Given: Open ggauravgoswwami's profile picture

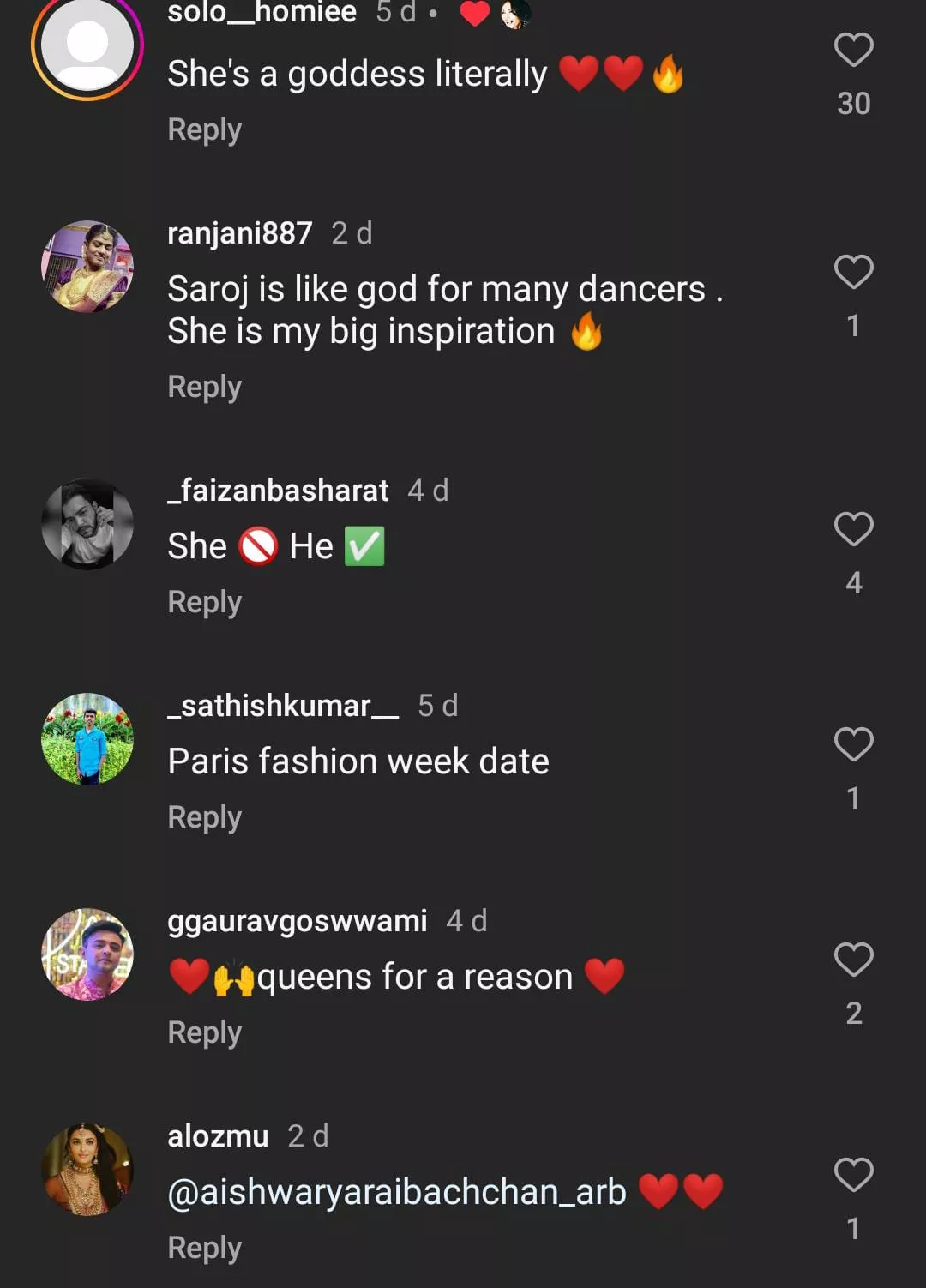Looking at the screenshot, I should tap(87, 954).
